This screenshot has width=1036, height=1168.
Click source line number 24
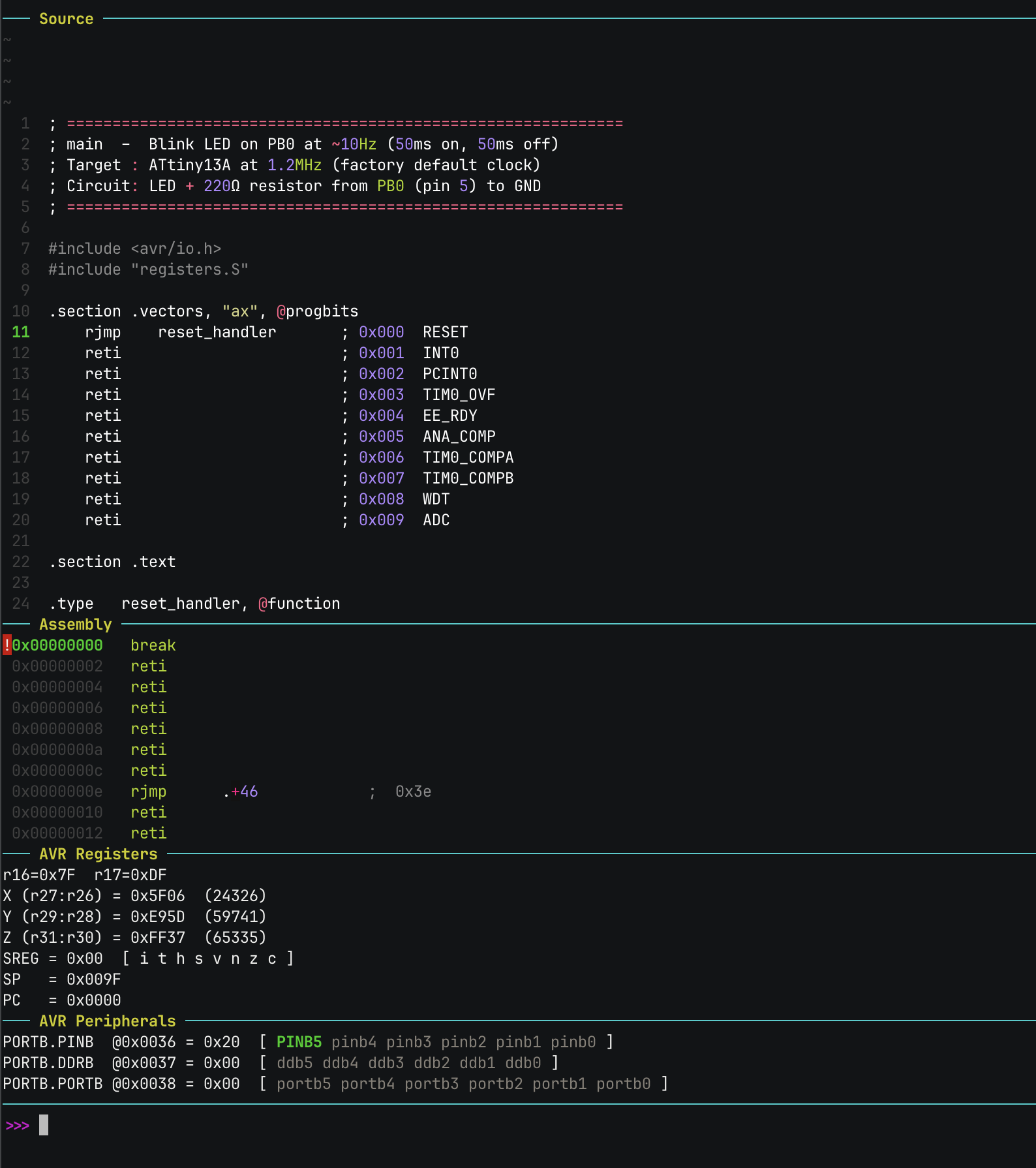point(21,604)
